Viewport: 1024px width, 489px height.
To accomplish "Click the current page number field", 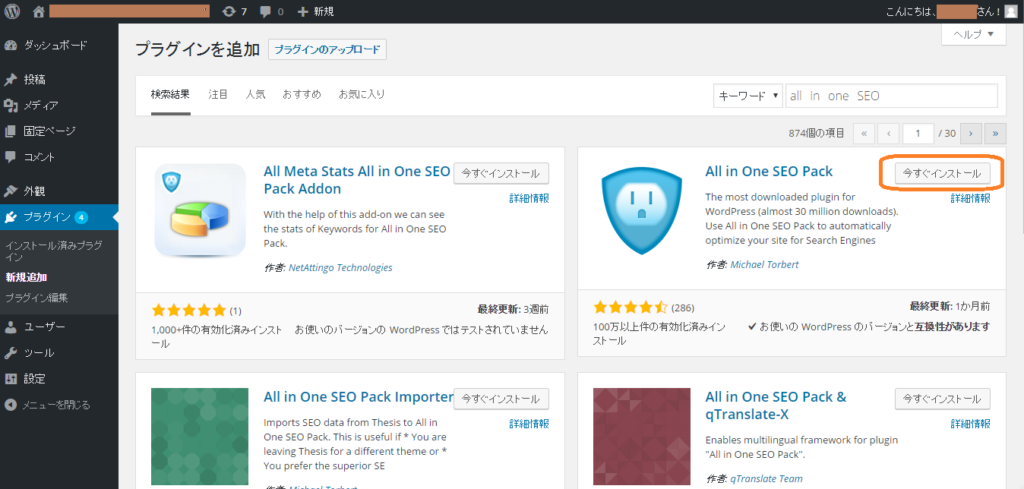I will tap(918, 133).
